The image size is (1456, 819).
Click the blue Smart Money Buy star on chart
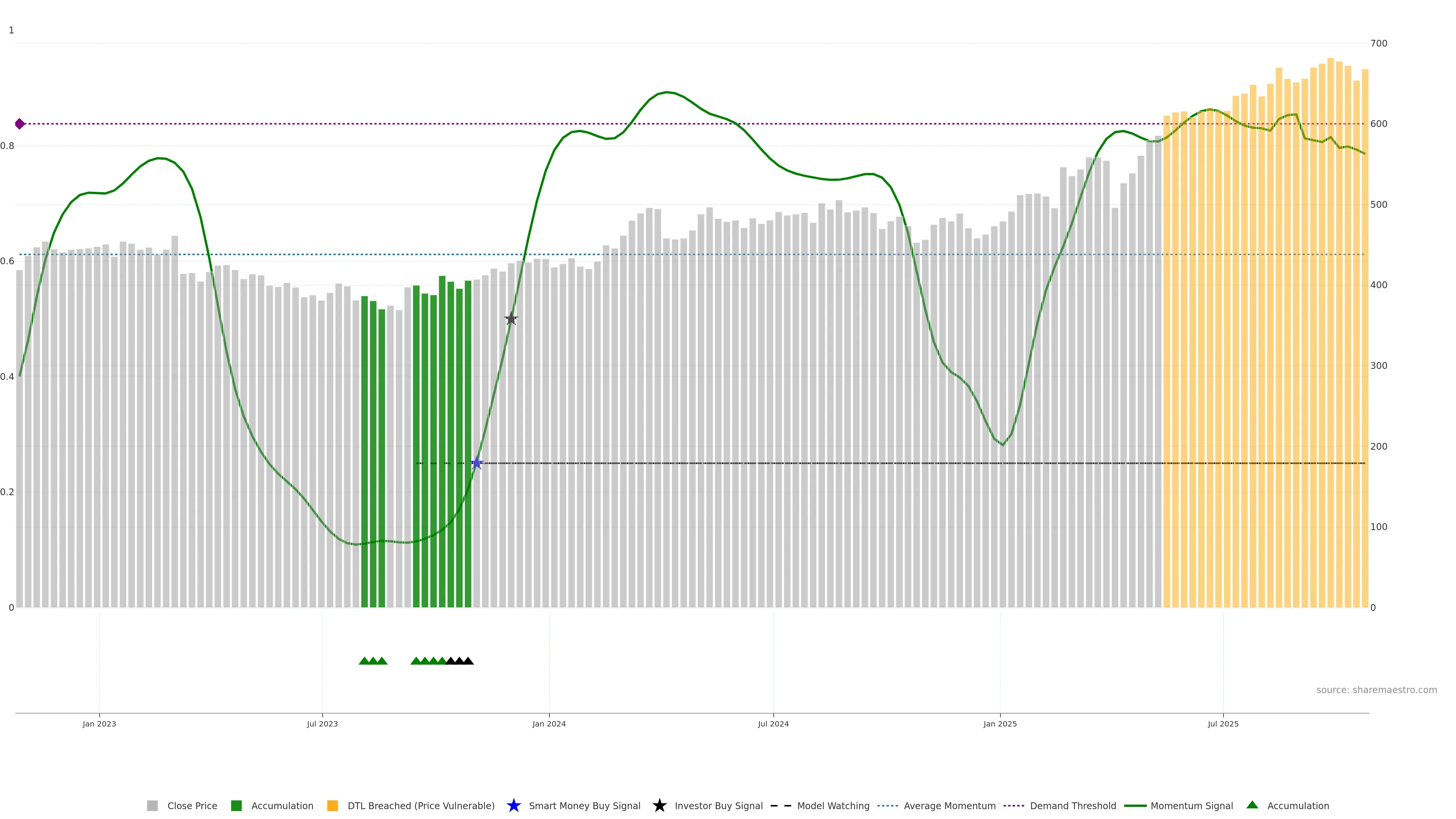coord(477,463)
